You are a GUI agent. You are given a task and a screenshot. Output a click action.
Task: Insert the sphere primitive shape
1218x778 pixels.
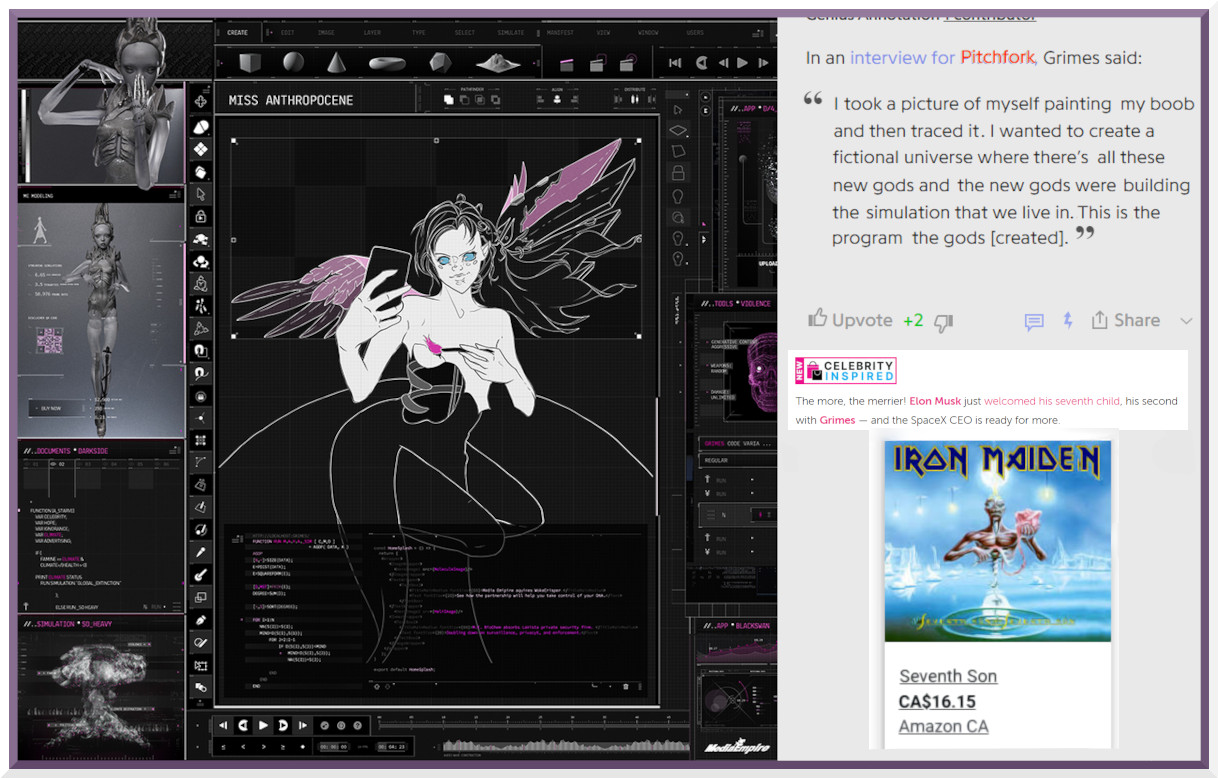[292, 62]
